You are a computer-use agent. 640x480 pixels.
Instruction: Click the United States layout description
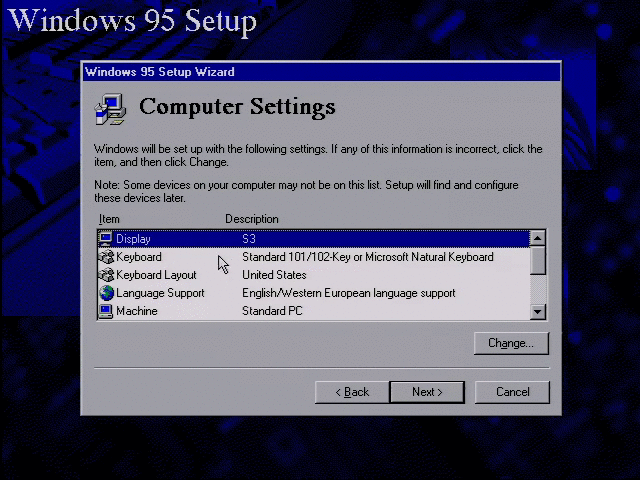[274, 275]
